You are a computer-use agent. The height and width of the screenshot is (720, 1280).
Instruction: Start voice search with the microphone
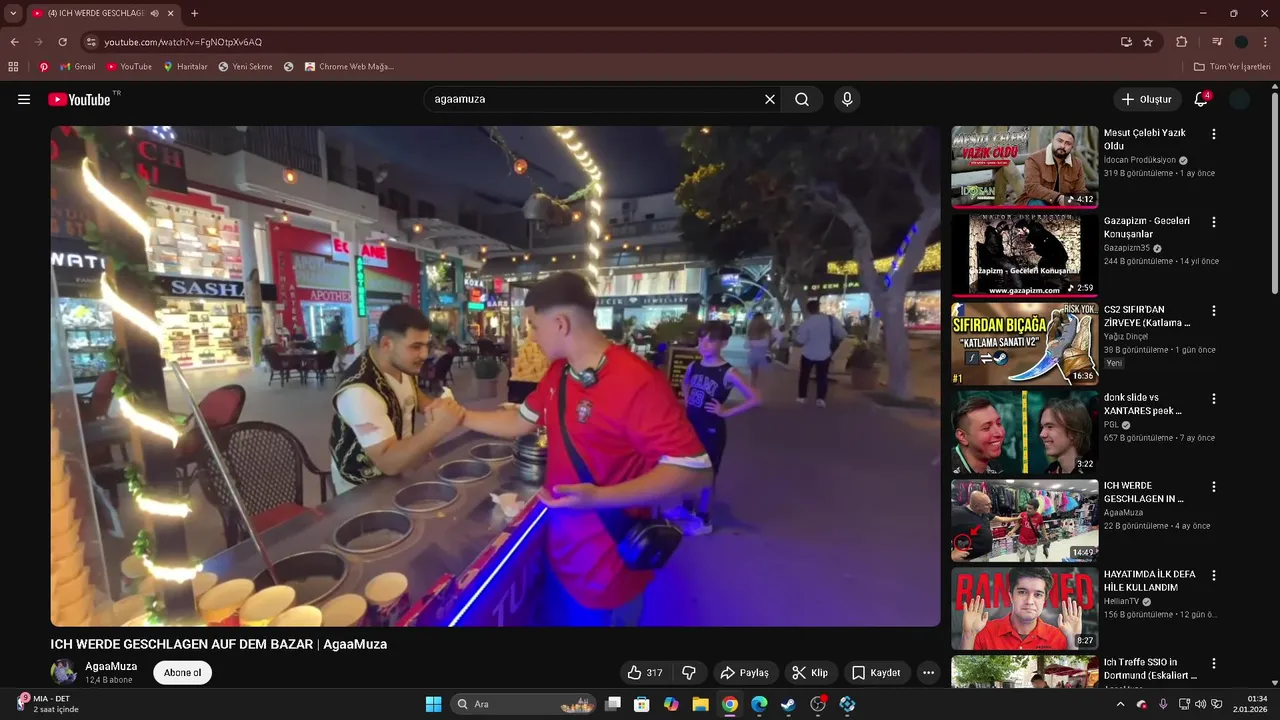(847, 99)
